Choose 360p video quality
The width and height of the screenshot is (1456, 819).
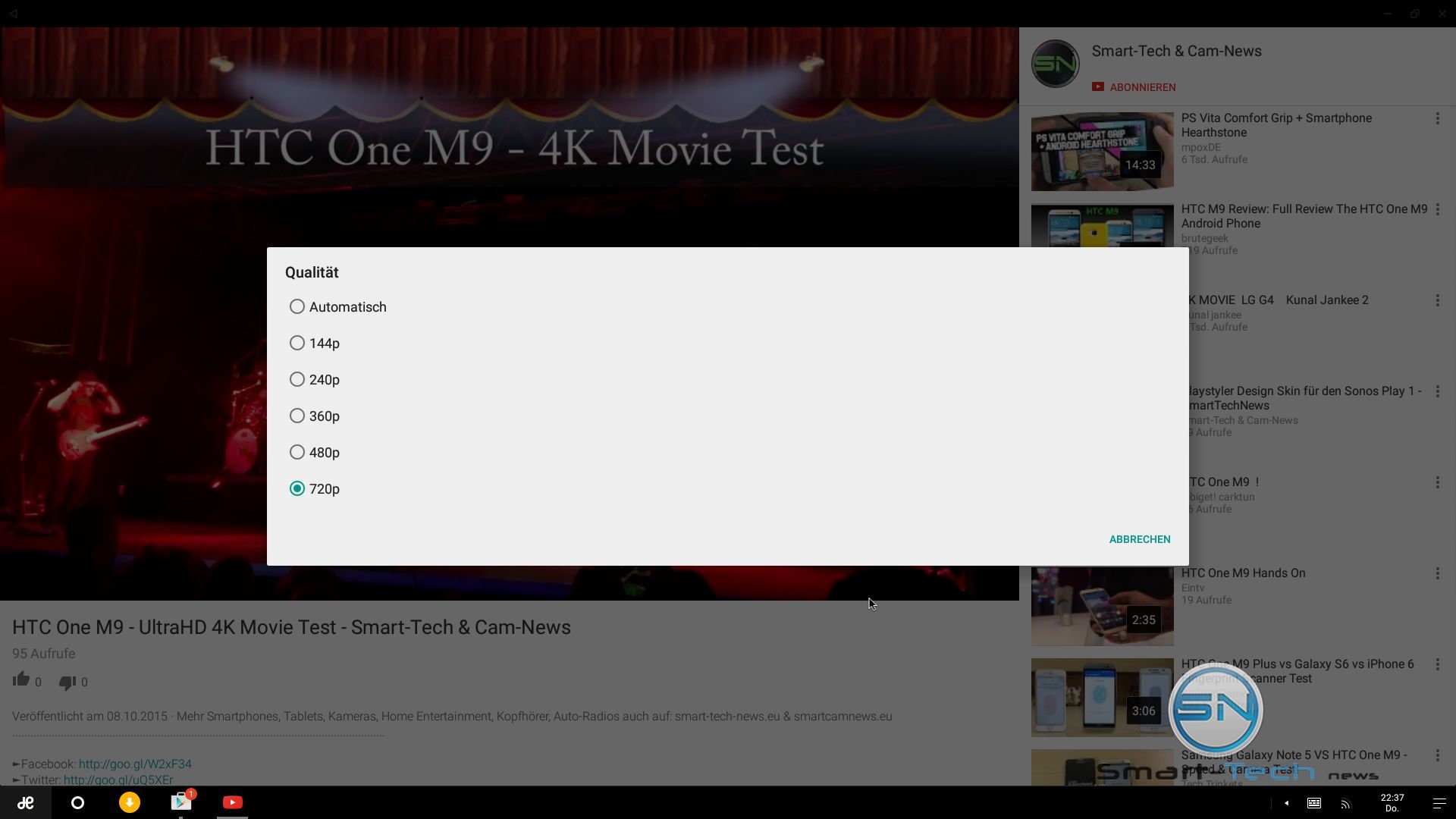(315, 416)
